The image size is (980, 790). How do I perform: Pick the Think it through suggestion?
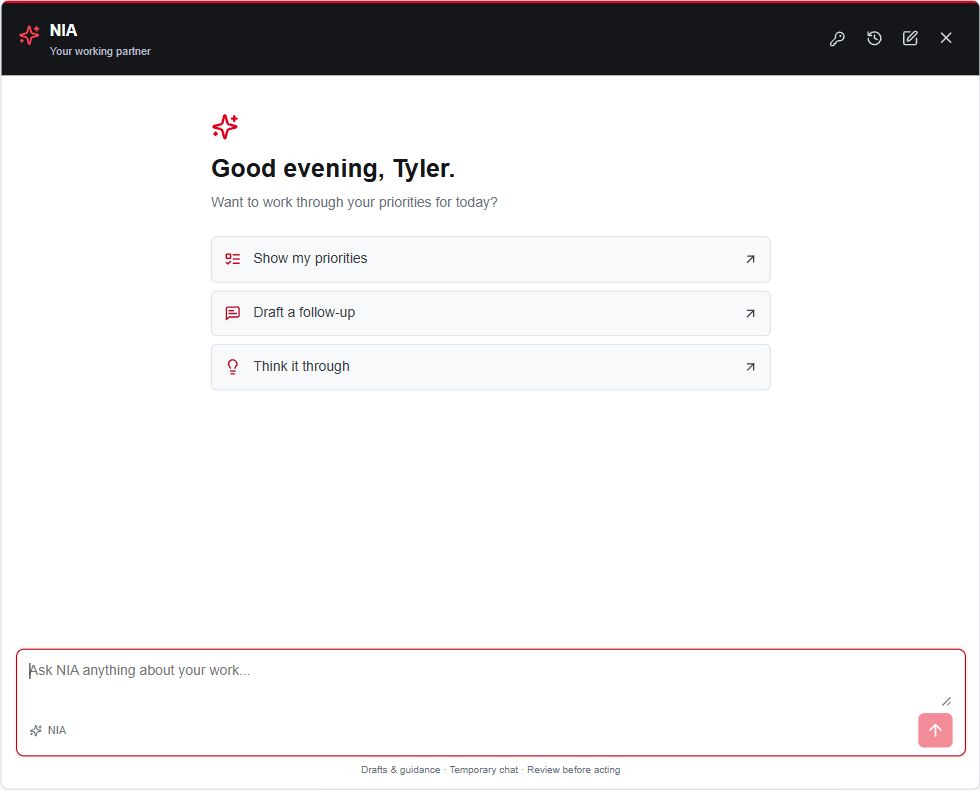click(x=491, y=367)
